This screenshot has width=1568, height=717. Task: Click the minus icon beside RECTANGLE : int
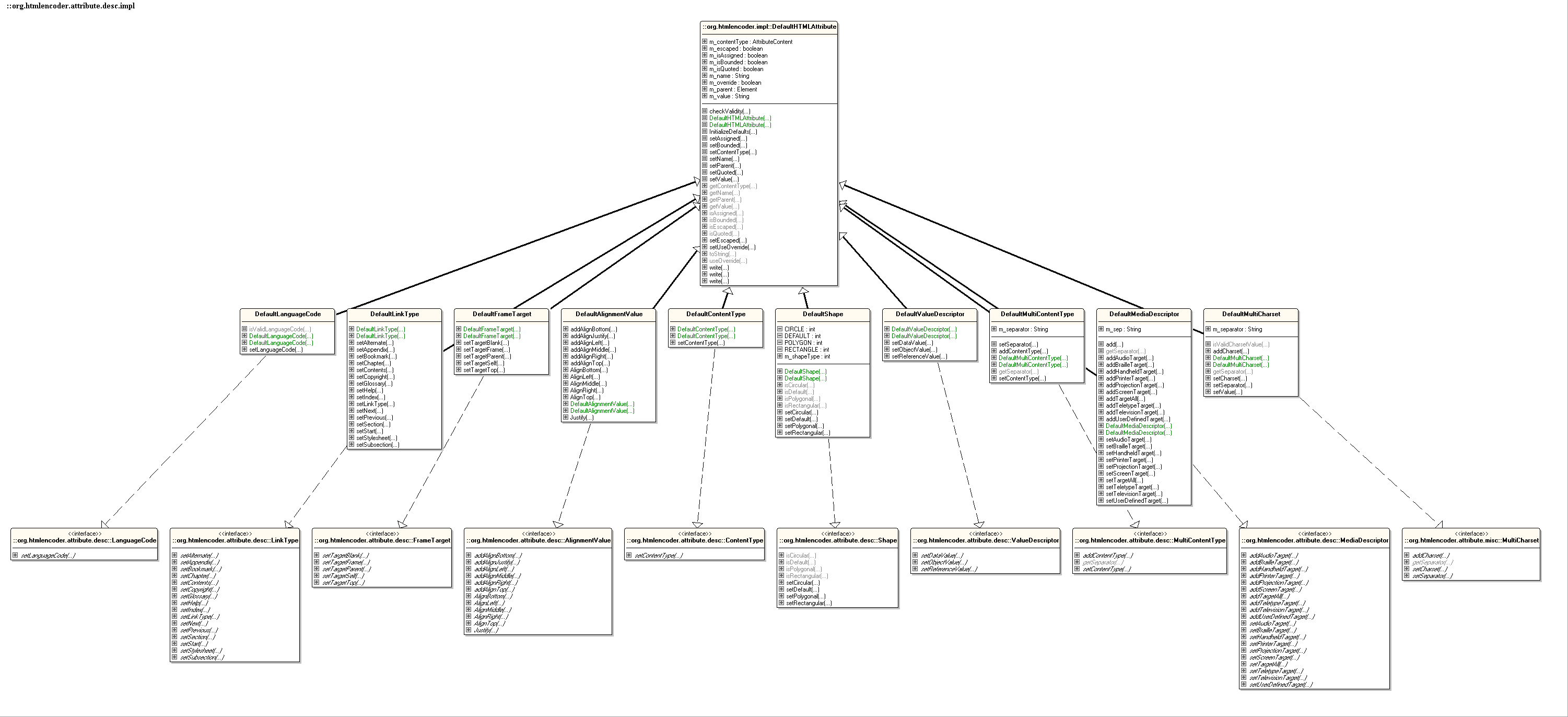pos(780,350)
